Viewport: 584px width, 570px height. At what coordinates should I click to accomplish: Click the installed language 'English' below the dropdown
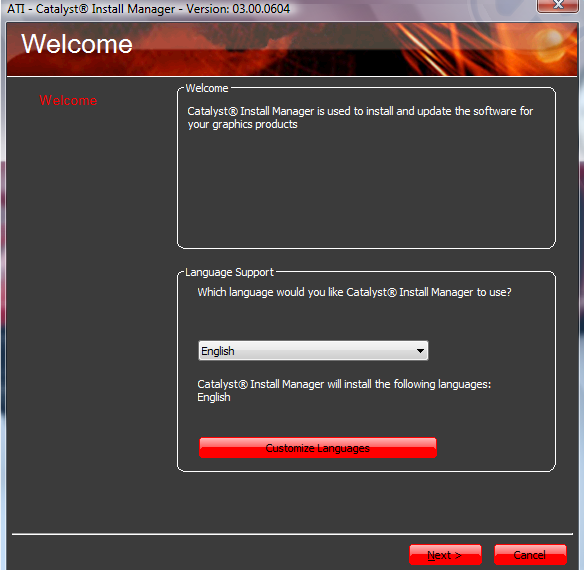point(214,397)
